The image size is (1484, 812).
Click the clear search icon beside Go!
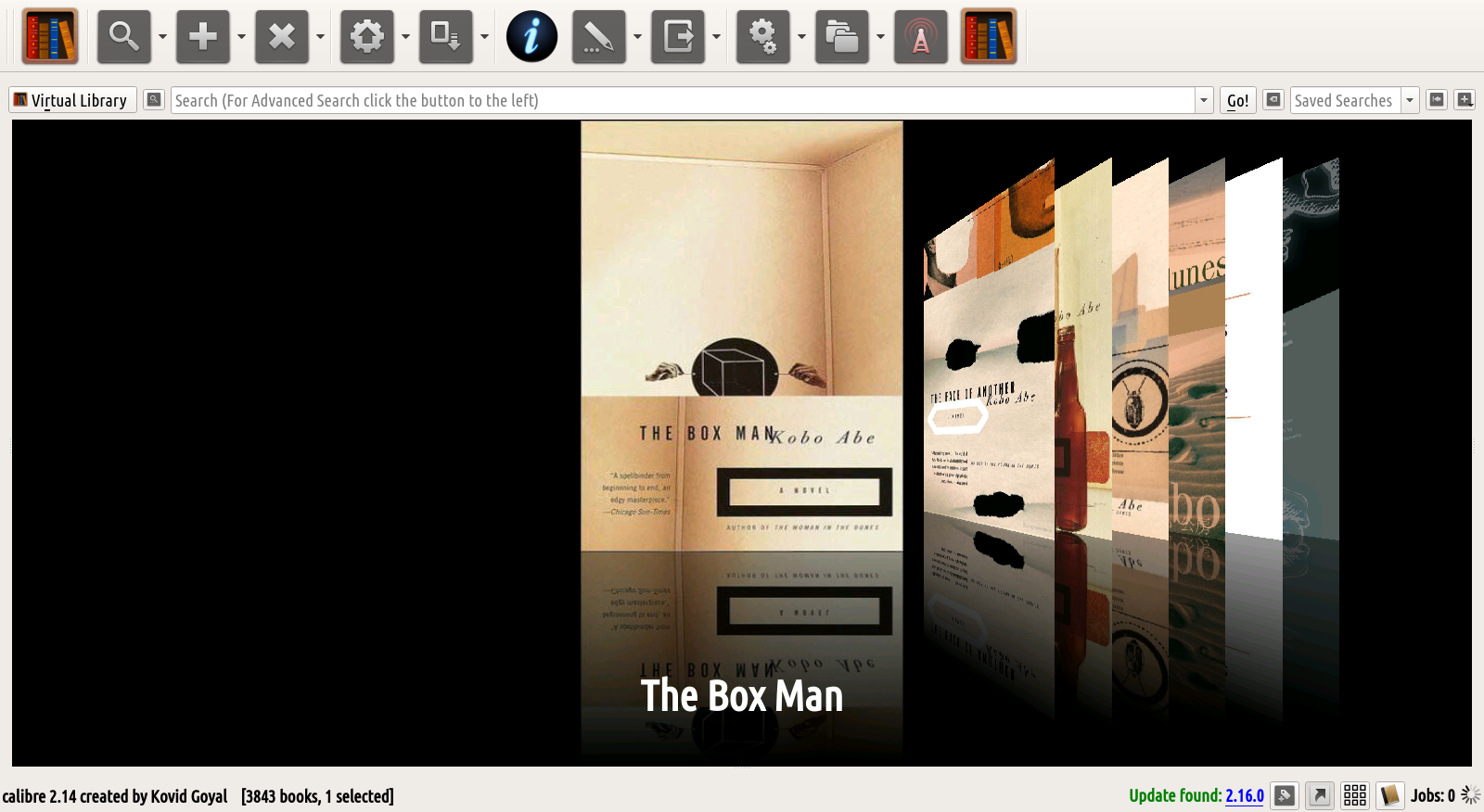coord(1273,99)
